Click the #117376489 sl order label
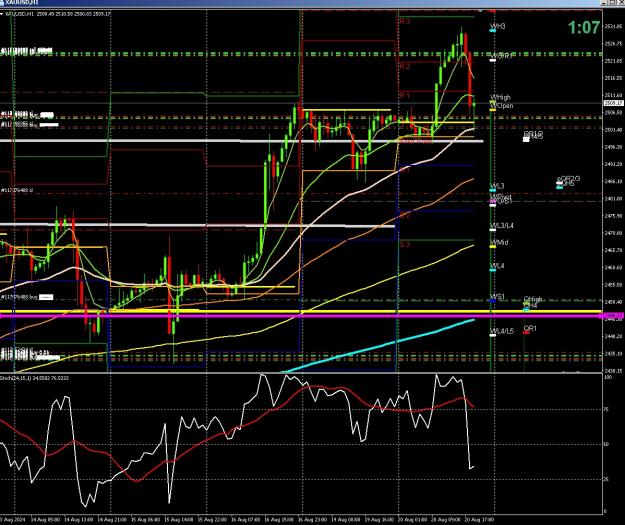The width and height of the screenshot is (625, 525). [17, 190]
